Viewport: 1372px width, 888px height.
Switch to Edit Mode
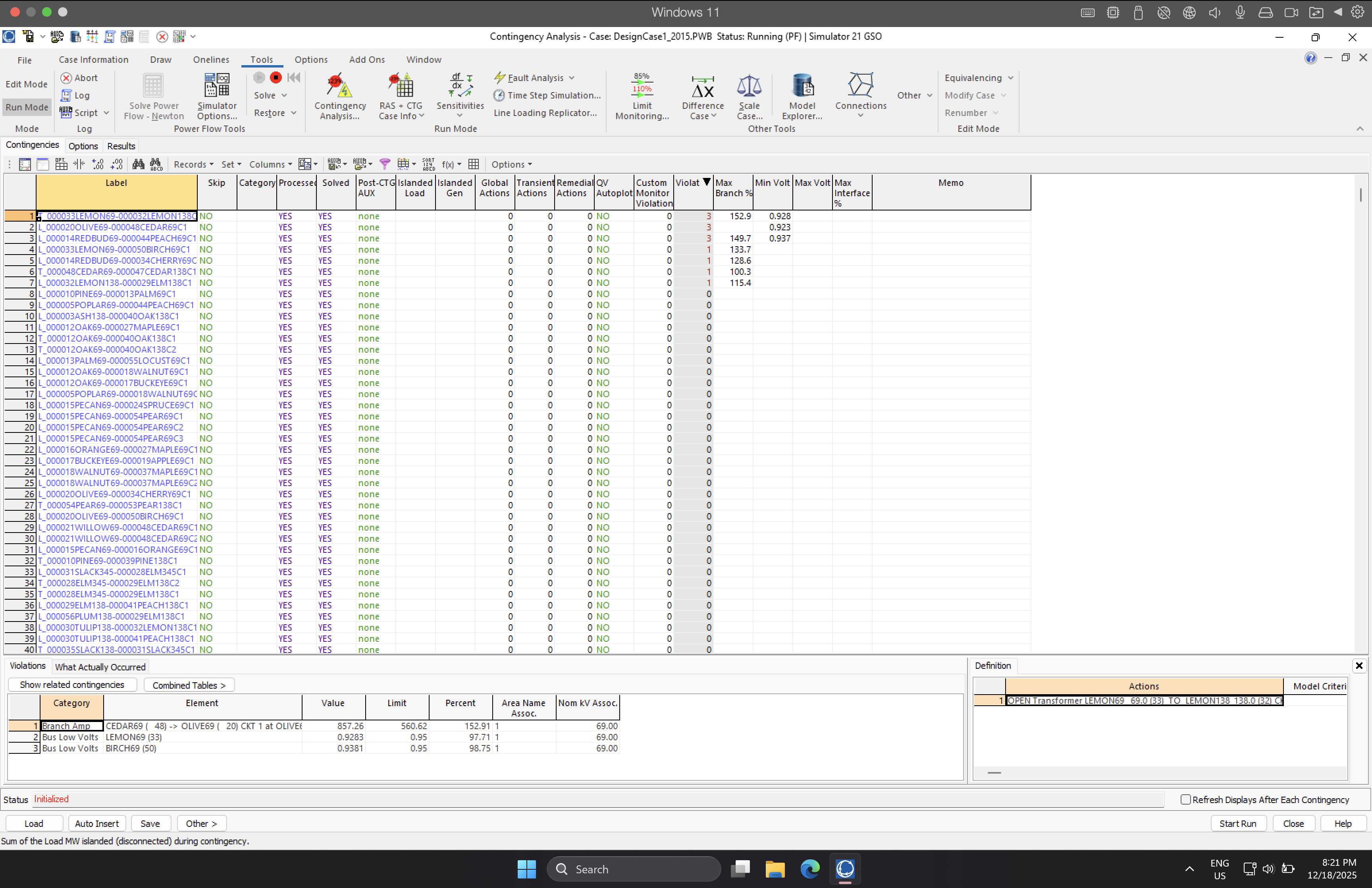point(27,84)
